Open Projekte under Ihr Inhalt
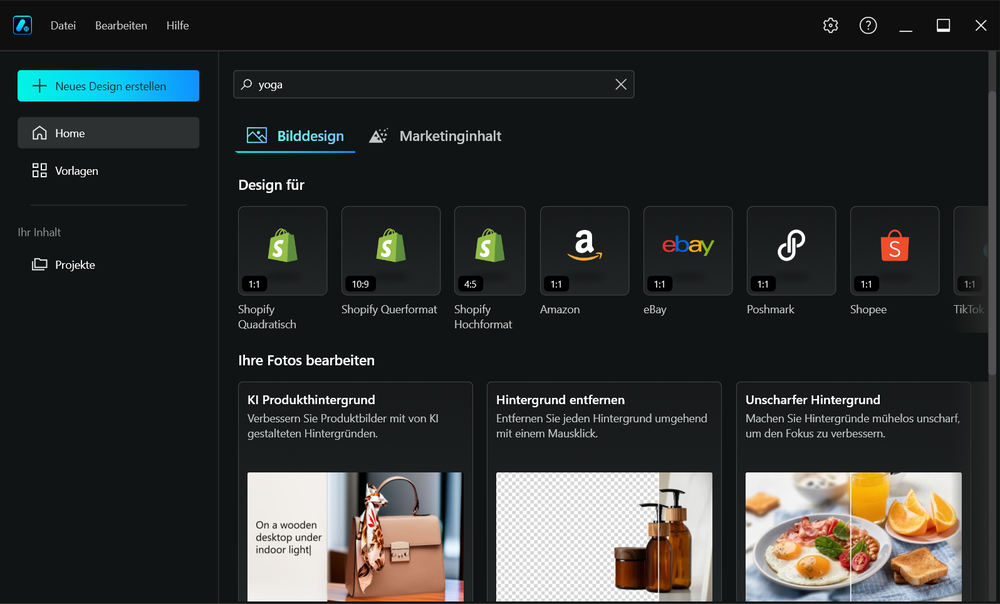Viewport: 1000px width, 604px height. [x=75, y=264]
